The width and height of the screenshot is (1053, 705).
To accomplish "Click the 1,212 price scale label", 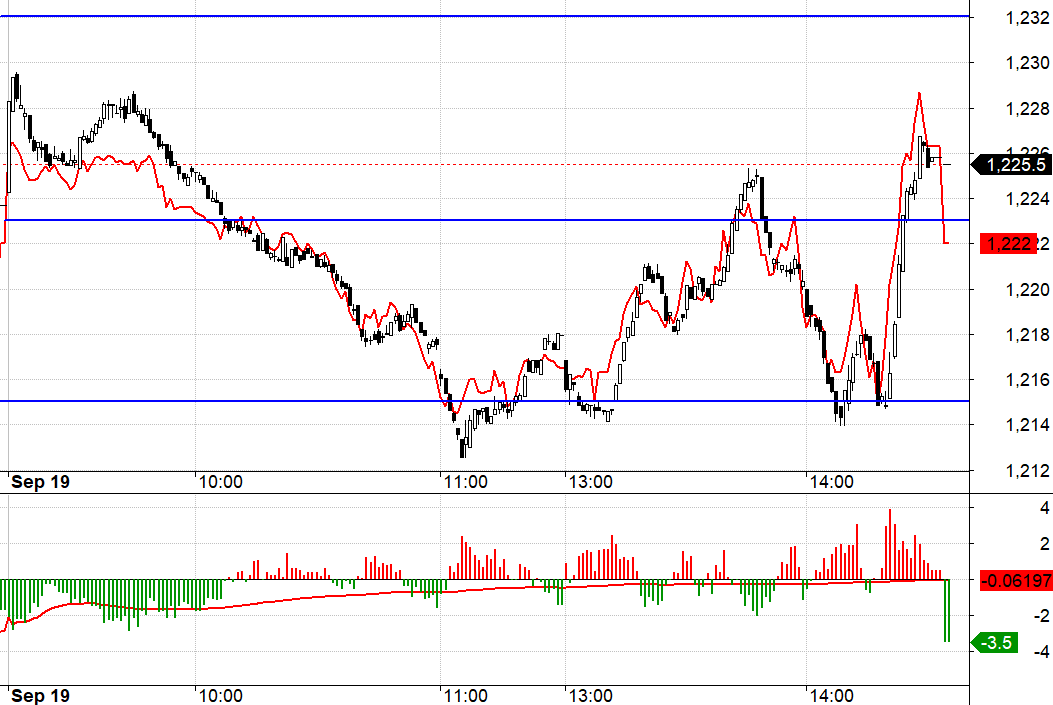I will tap(1027, 471).
